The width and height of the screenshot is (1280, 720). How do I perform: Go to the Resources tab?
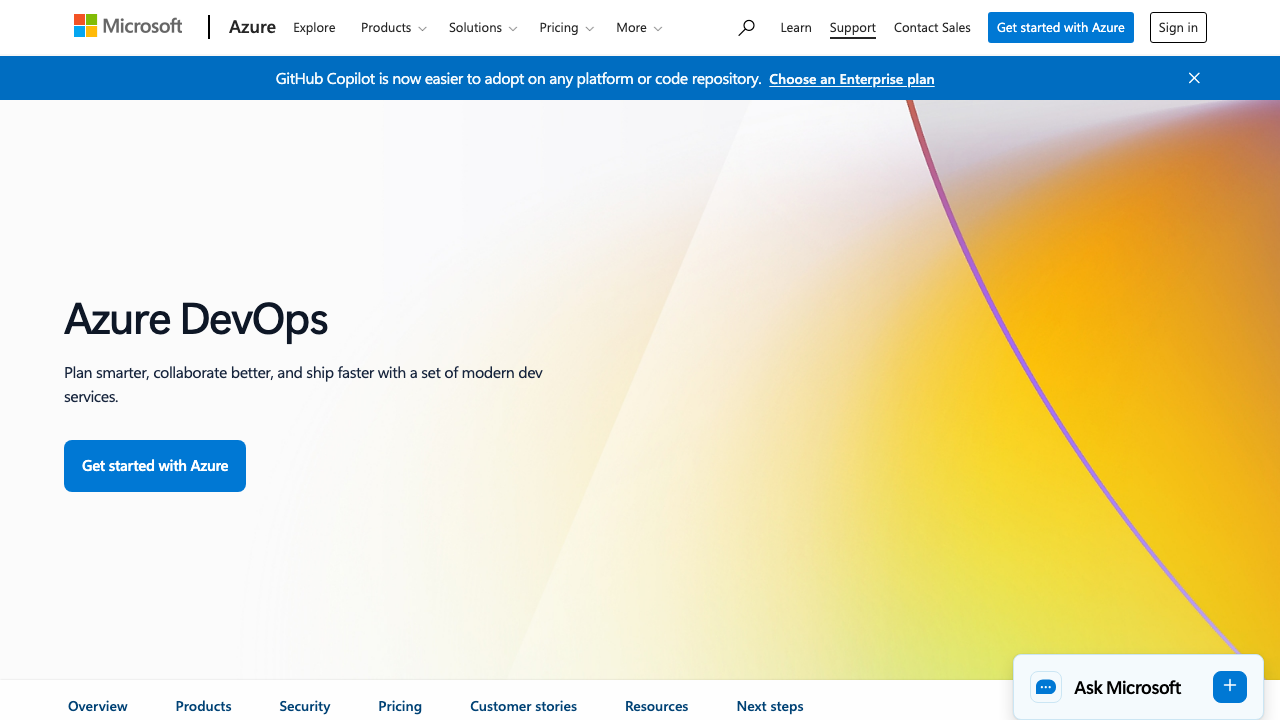pos(657,706)
